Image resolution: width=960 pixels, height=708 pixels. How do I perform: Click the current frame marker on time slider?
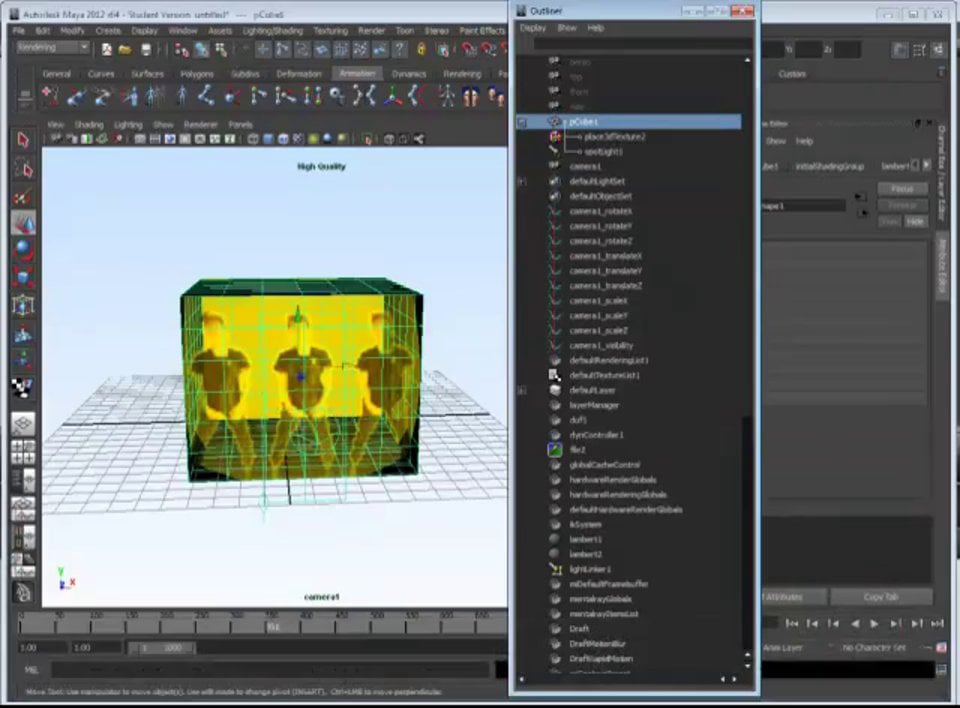(272, 627)
